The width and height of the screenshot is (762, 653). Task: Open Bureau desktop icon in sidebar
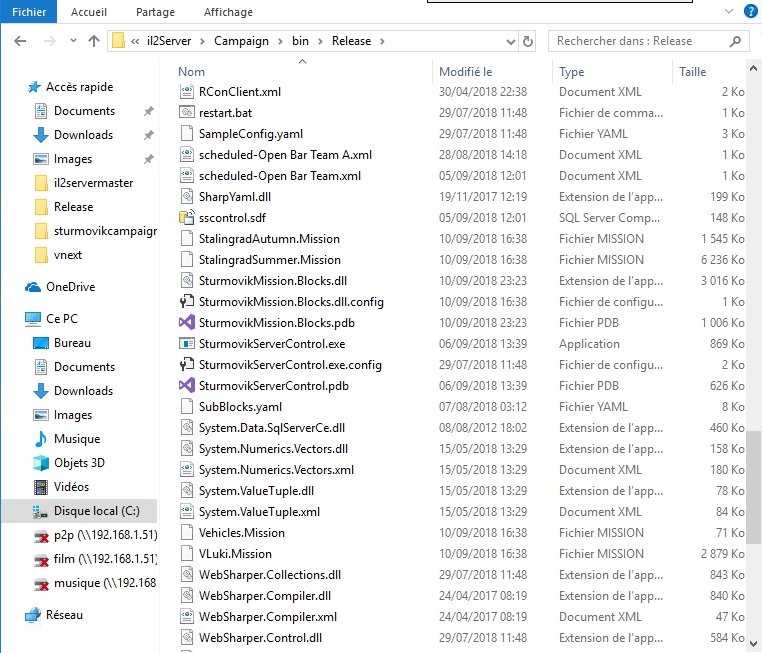point(41,343)
